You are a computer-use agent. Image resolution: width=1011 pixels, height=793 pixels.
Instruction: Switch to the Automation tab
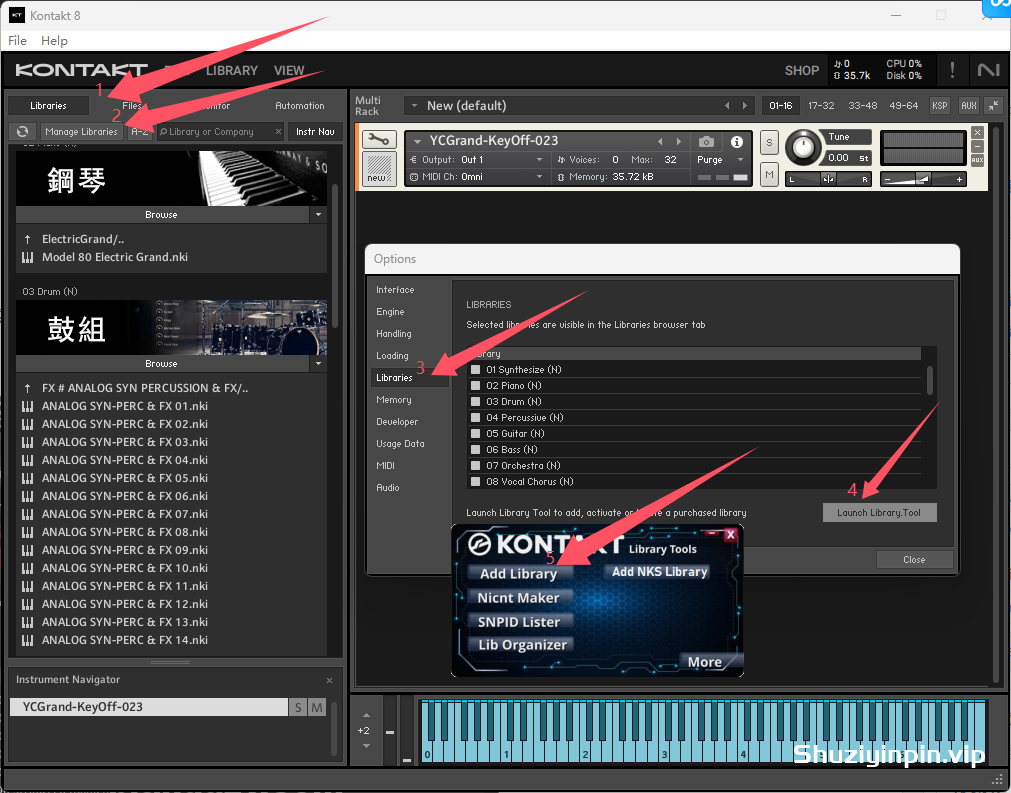300,106
